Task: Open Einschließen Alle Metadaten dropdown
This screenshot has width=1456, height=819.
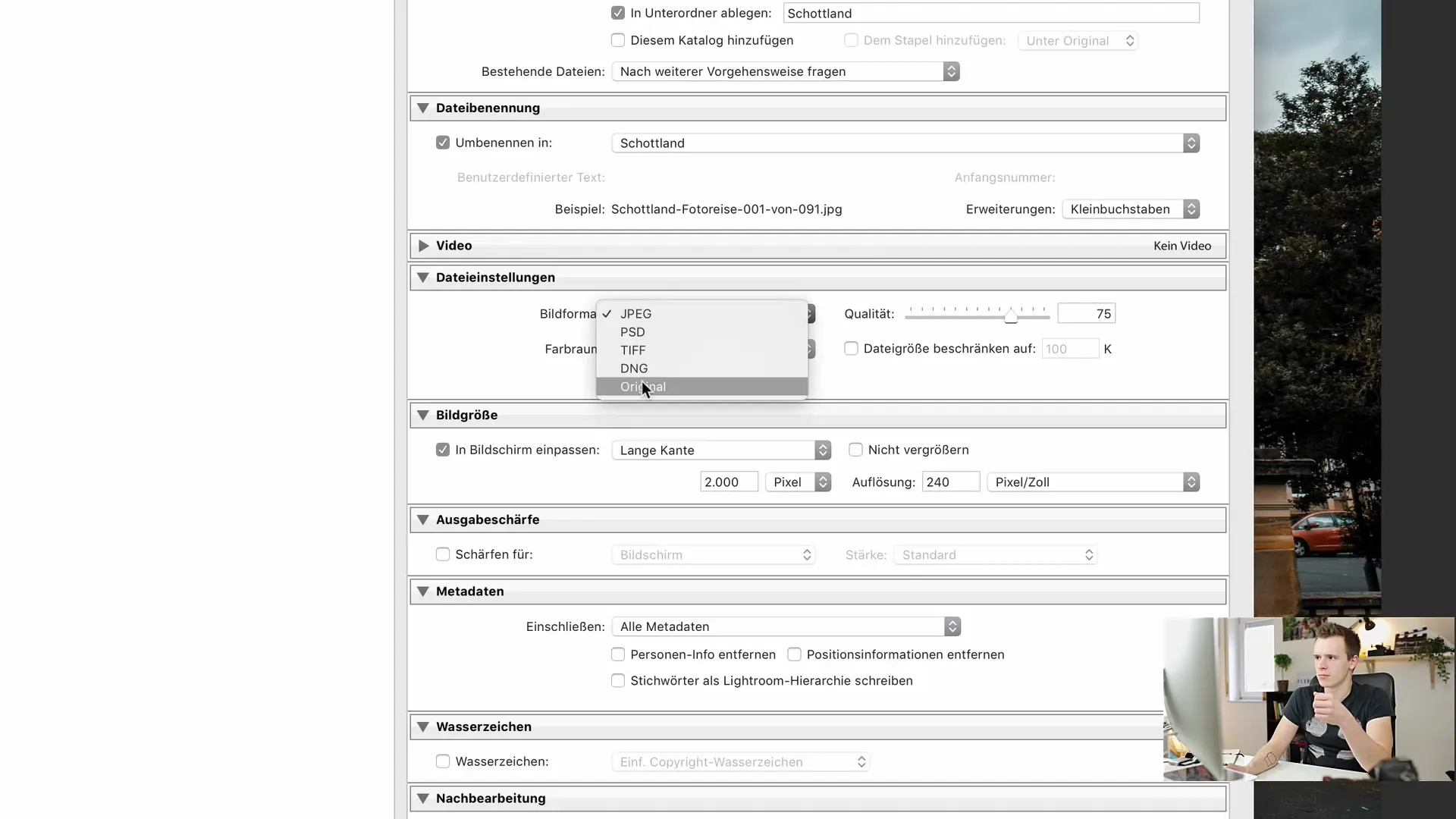Action: tap(786, 626)
